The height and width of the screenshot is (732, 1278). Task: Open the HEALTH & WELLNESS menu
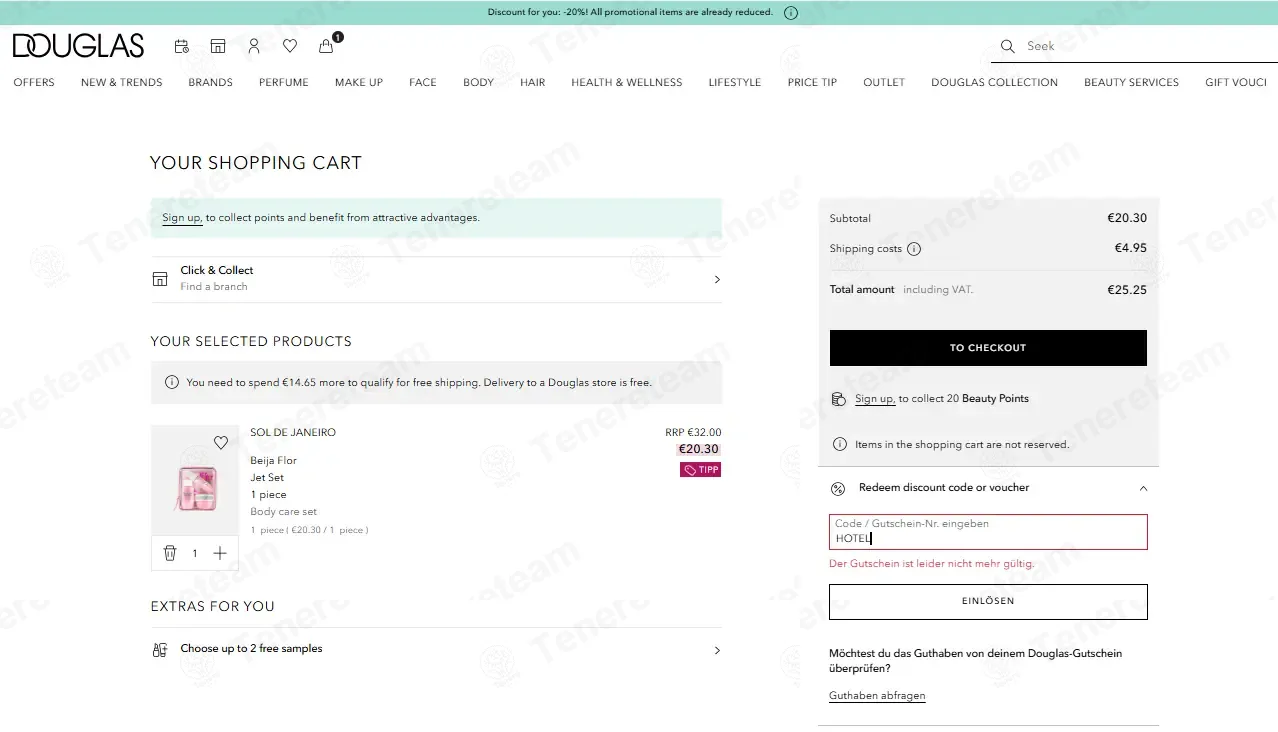(627, 82)
